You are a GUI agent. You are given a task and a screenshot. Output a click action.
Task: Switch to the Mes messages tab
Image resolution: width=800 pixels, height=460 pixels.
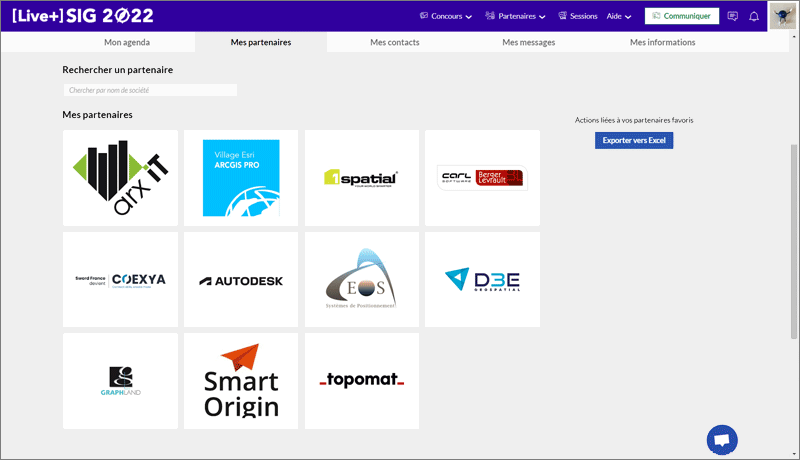[x=528, y=42]
